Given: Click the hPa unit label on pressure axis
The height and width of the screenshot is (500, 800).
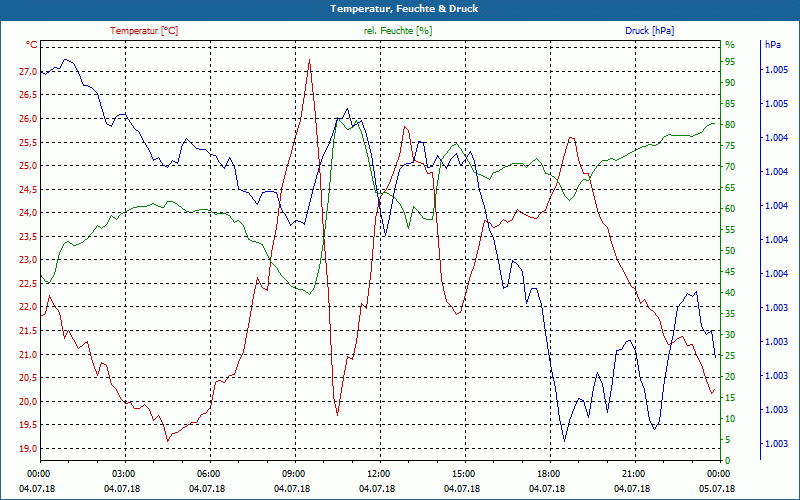Looking at the screenshot, I should click(x=773, y=45).
